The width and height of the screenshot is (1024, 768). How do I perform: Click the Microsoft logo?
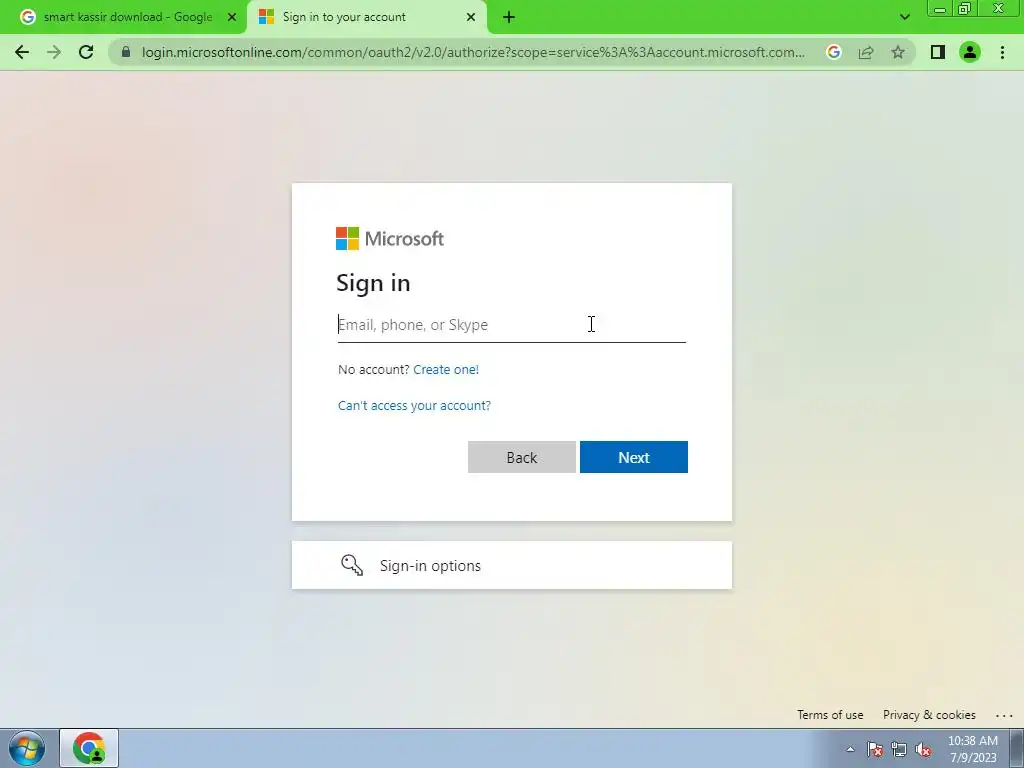point(390,238)
